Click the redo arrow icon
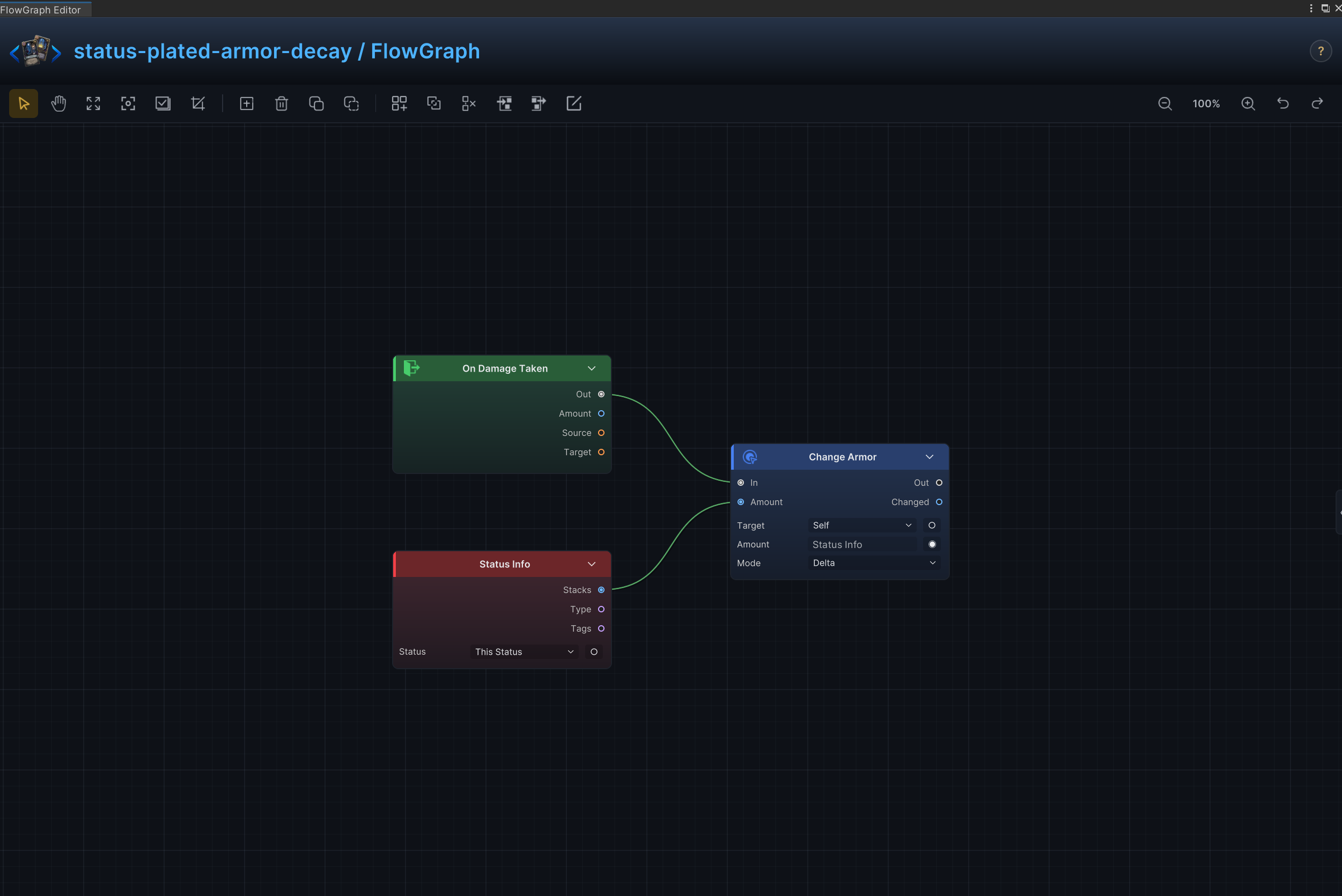The height and width of the screenshot is (896, 1342). coord(1317,103)
